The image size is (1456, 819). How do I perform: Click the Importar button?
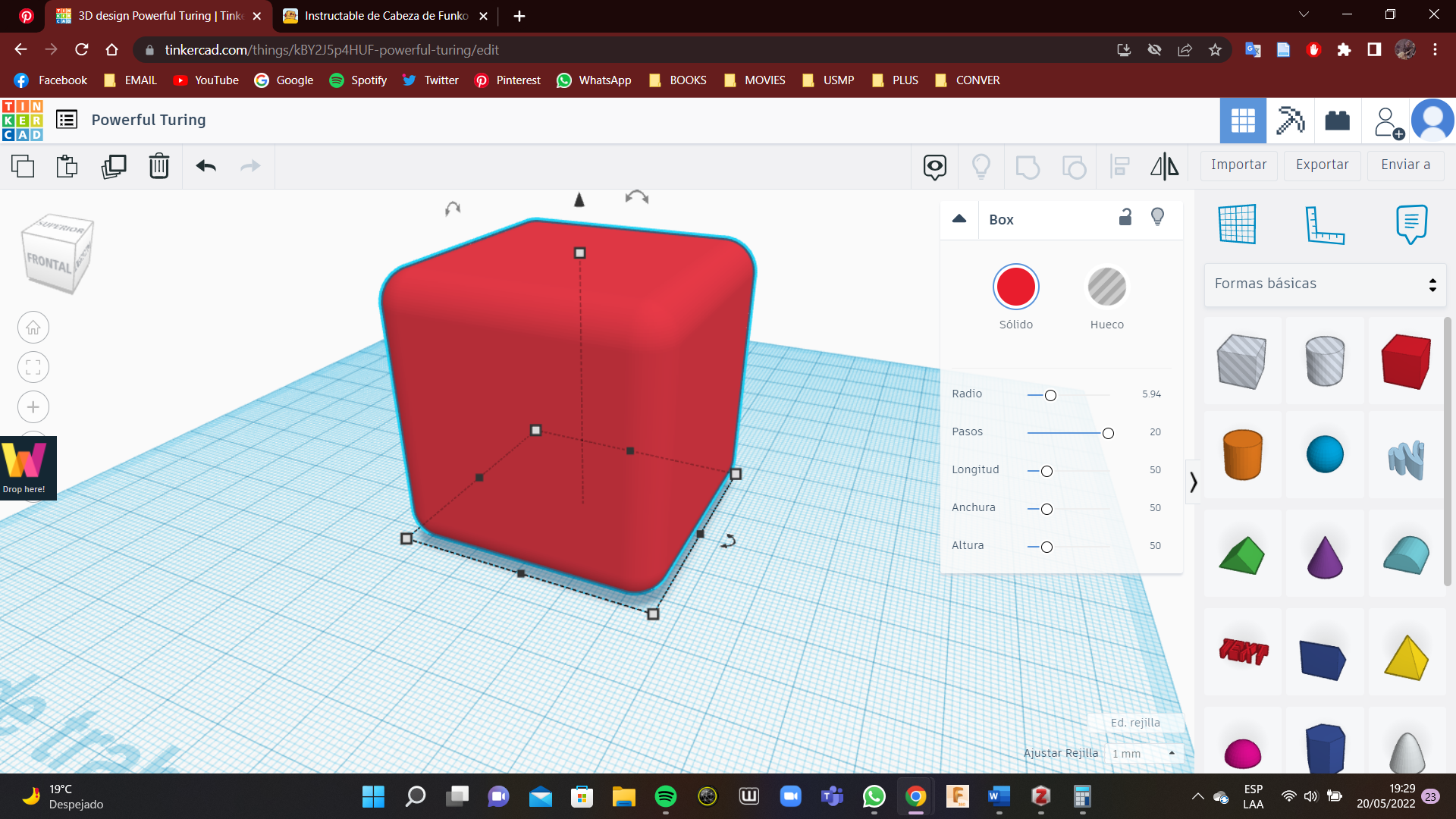click(x=1238, y=165)
